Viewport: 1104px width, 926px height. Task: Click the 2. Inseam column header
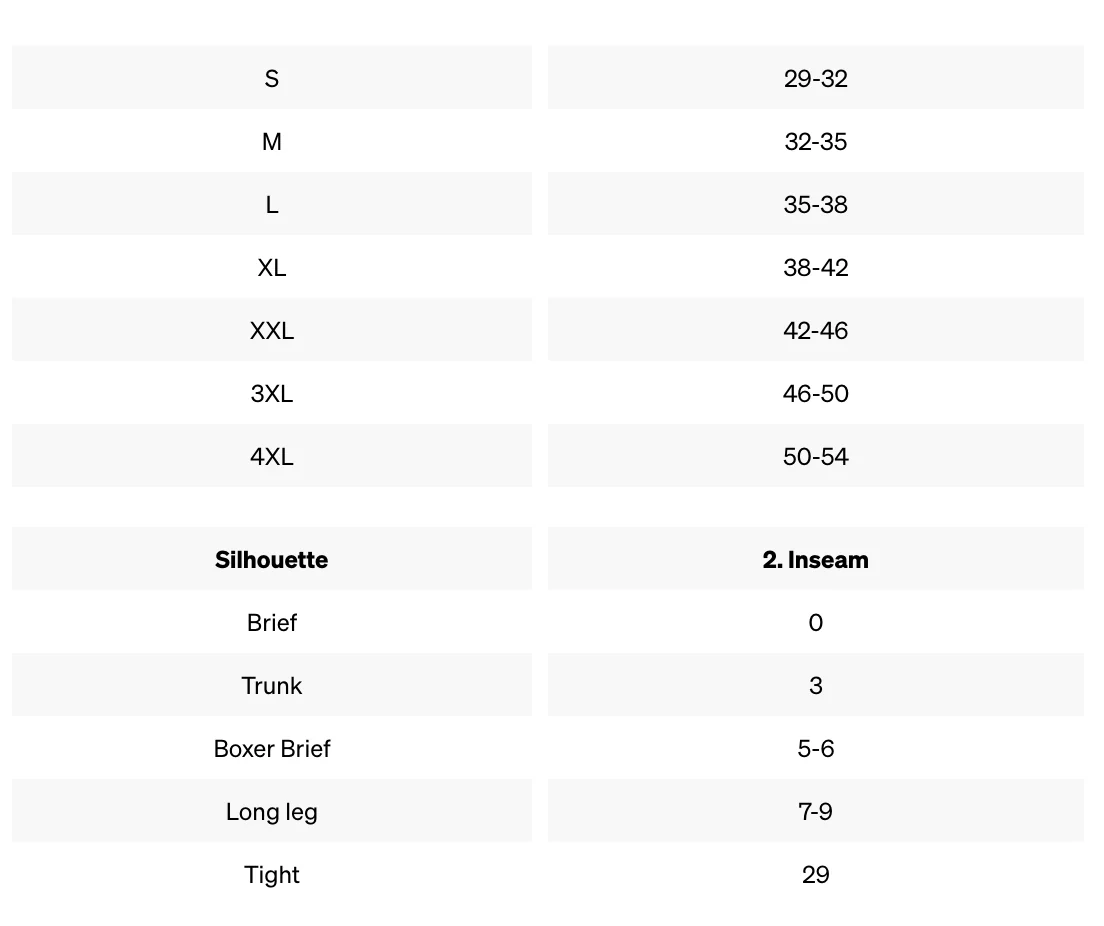(815, 559)
